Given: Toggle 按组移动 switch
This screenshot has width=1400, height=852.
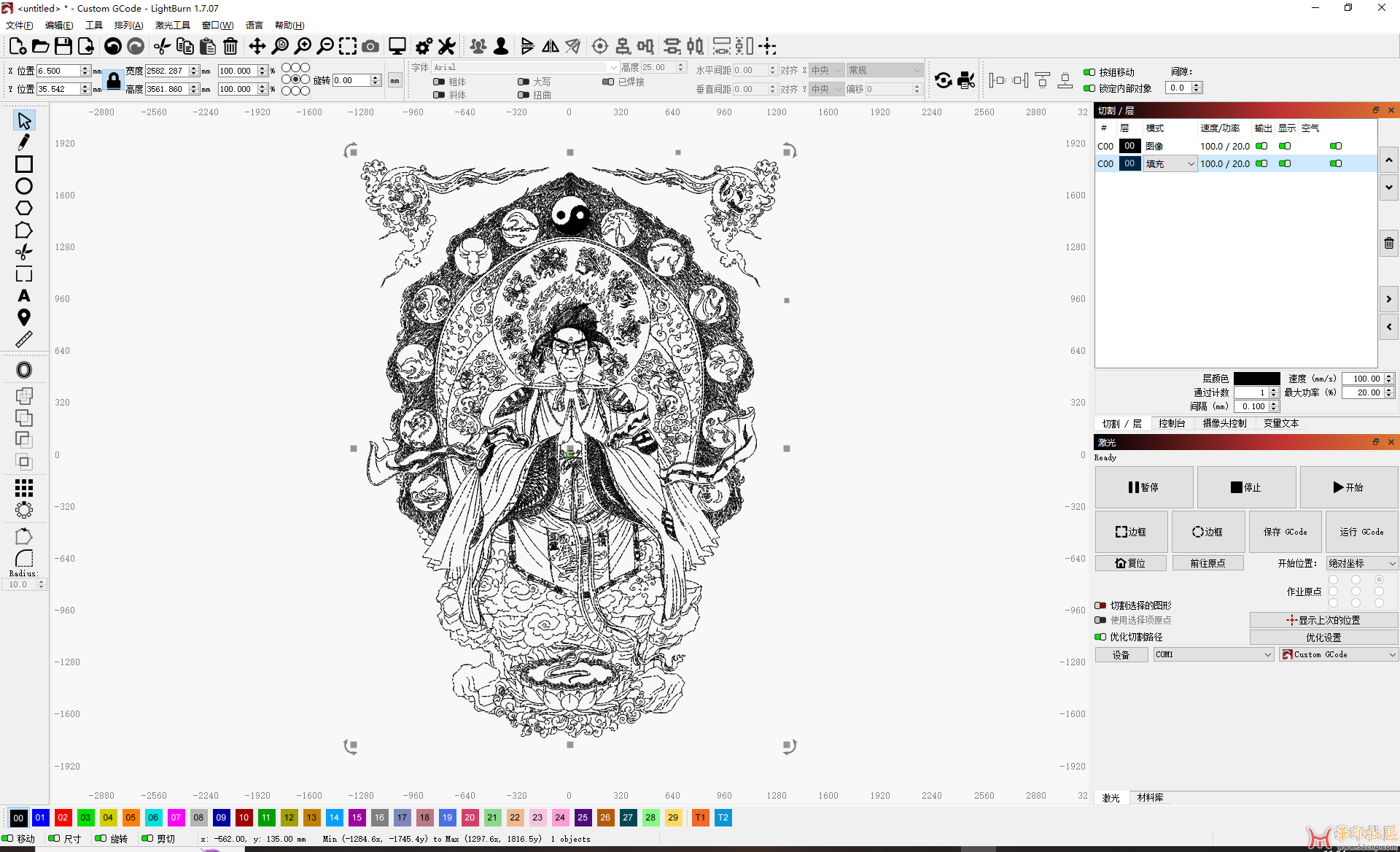Looking at the screenshot, I should [1089, 72].
